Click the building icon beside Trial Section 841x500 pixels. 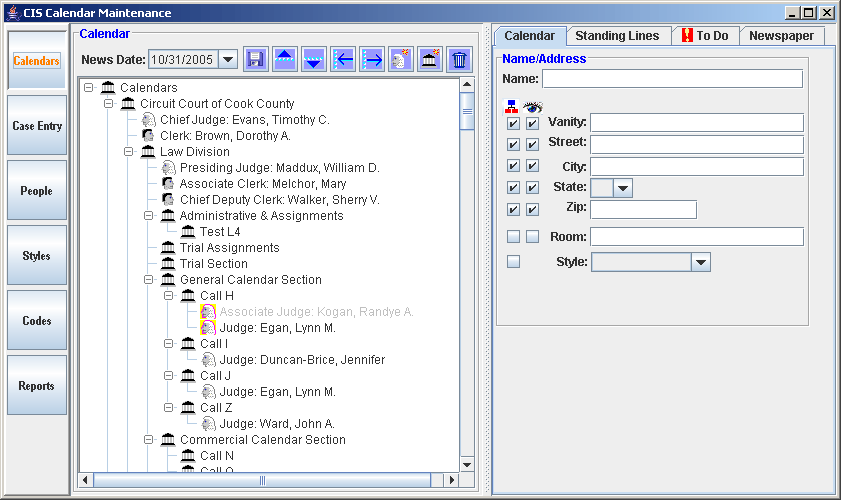pos(168,263)
